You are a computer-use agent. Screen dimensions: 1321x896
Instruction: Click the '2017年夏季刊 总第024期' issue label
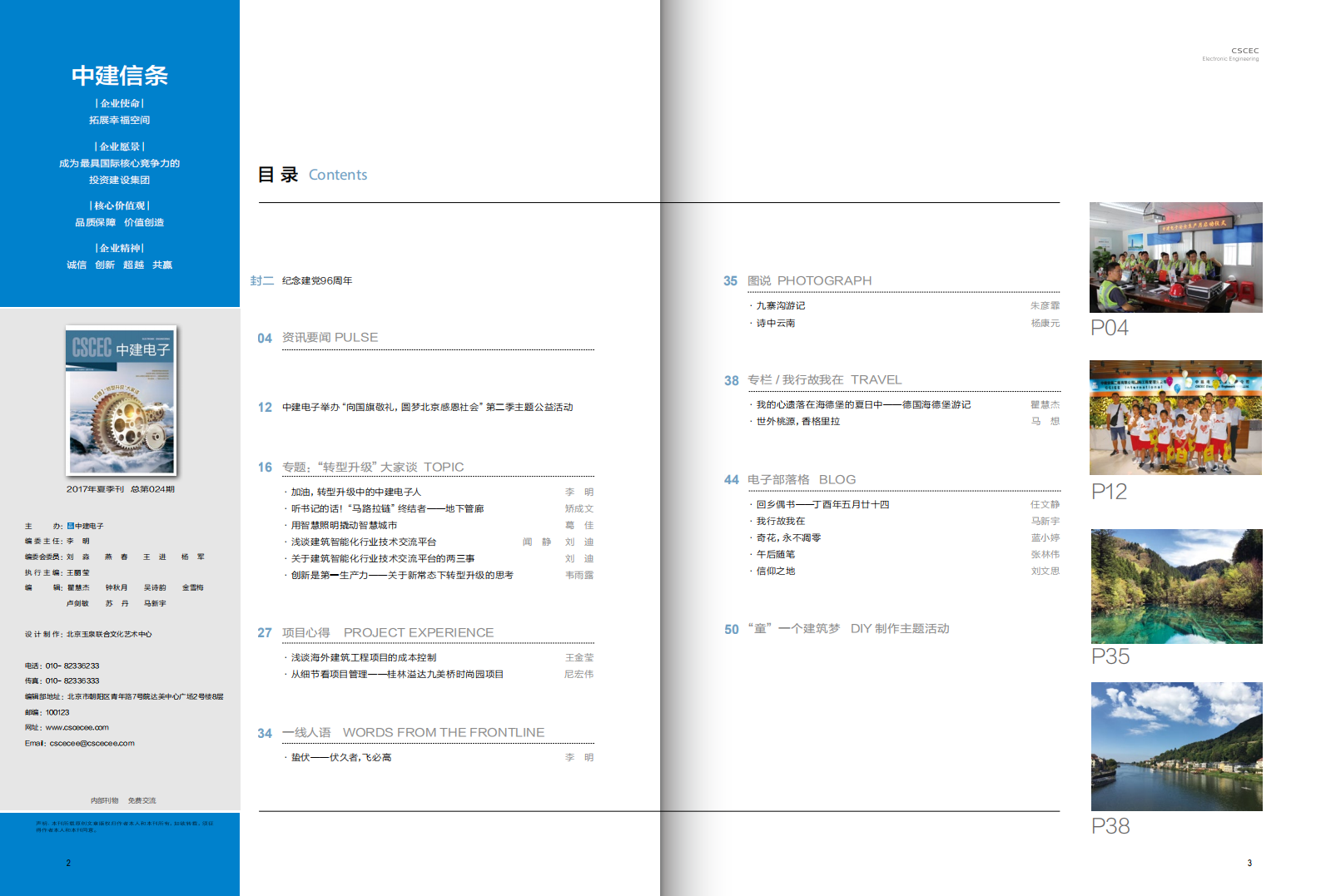point(121,489)
